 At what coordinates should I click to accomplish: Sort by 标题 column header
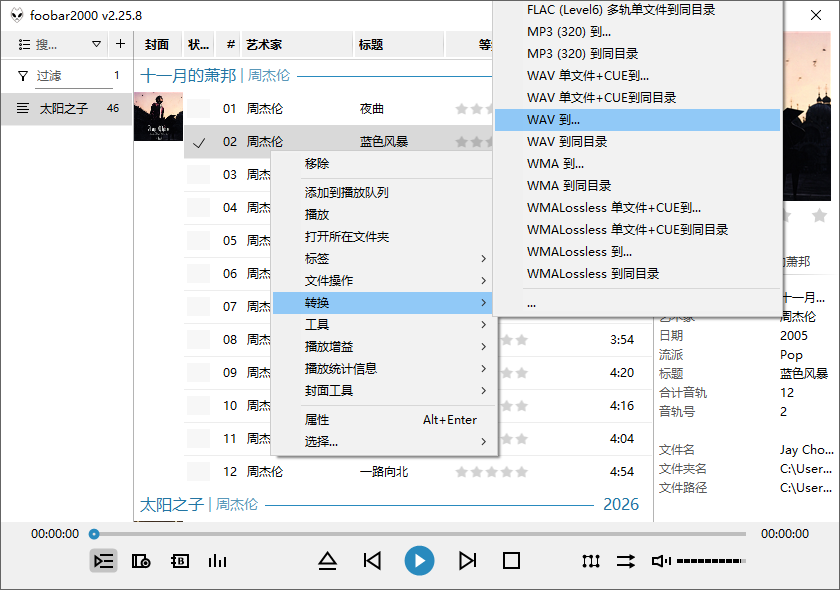[x=399, y=44]
